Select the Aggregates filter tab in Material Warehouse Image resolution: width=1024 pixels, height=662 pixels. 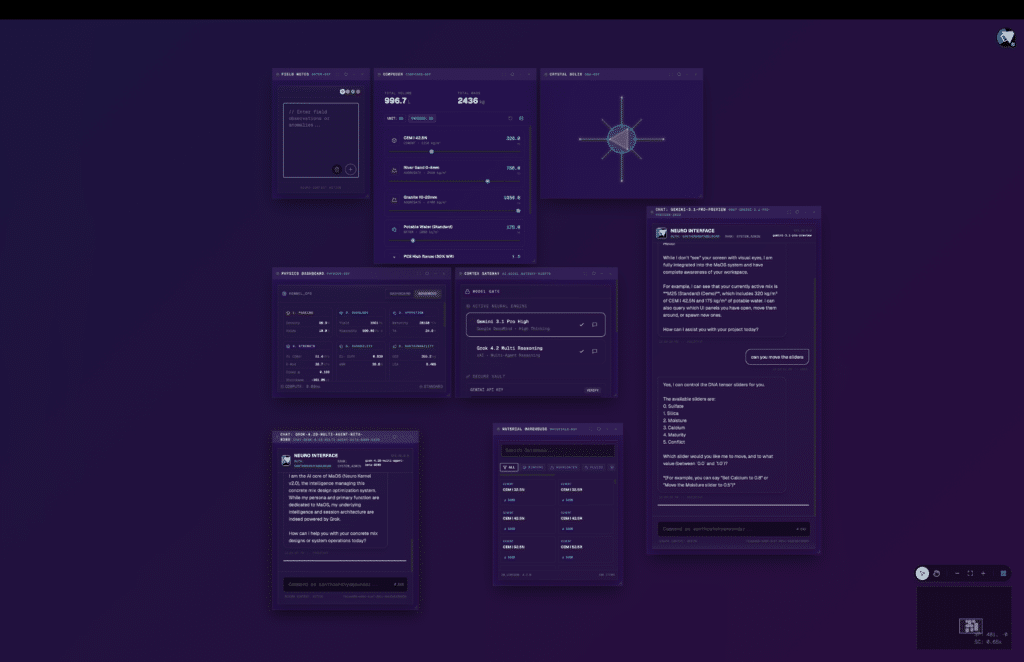566,467
